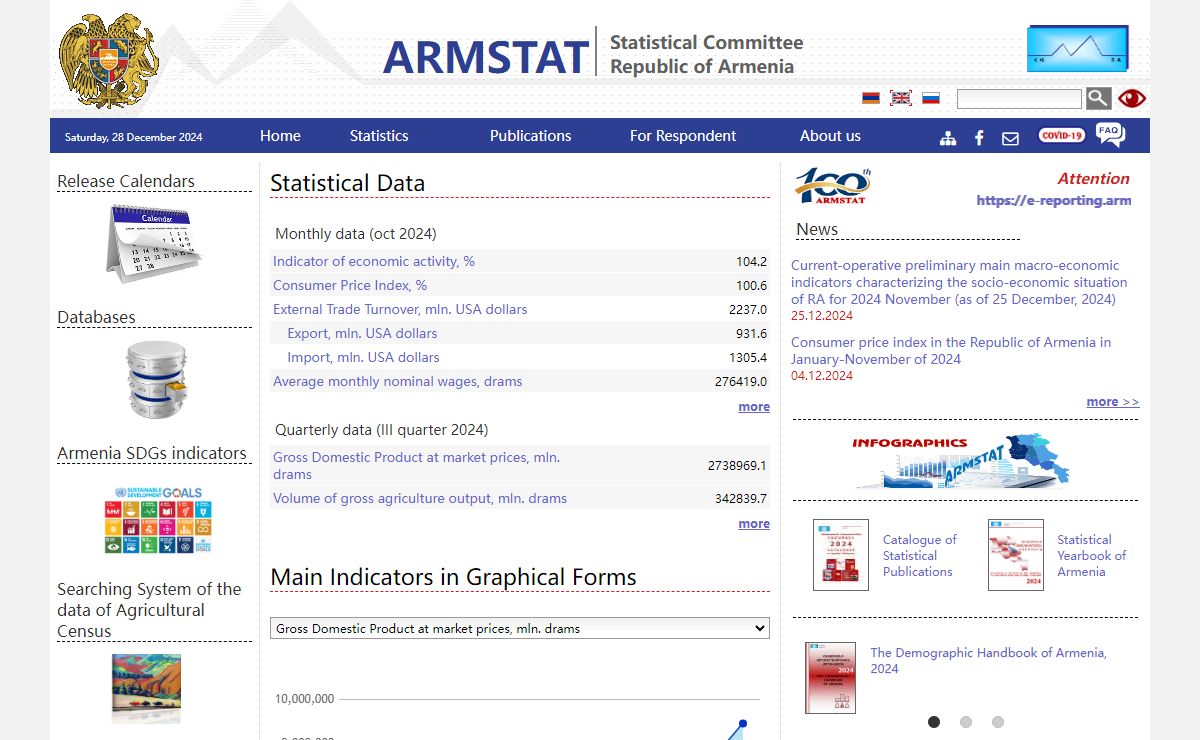Open the About us menu
The height and width of the screenshot is (740, 1200).
(830, 136)
